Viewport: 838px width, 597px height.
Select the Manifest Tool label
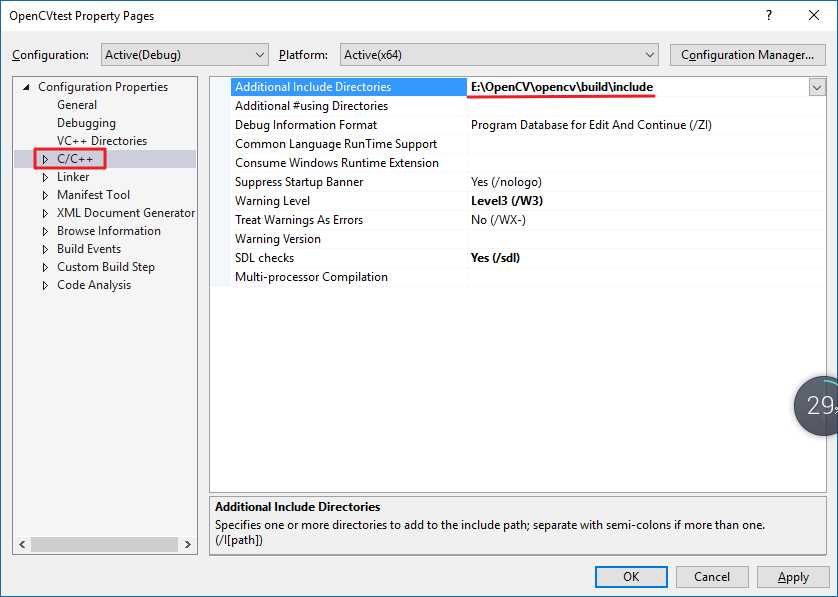click(93, 195)
